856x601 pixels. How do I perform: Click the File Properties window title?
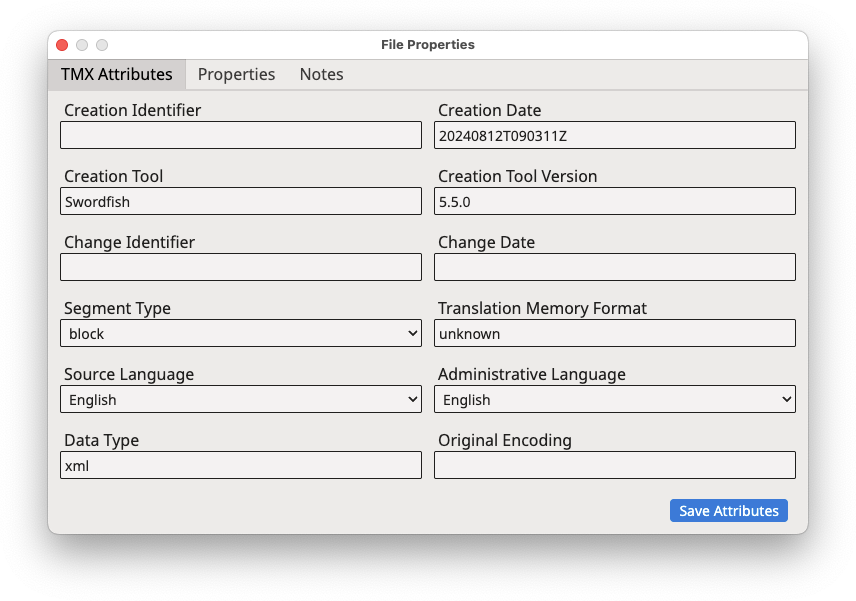428,45
